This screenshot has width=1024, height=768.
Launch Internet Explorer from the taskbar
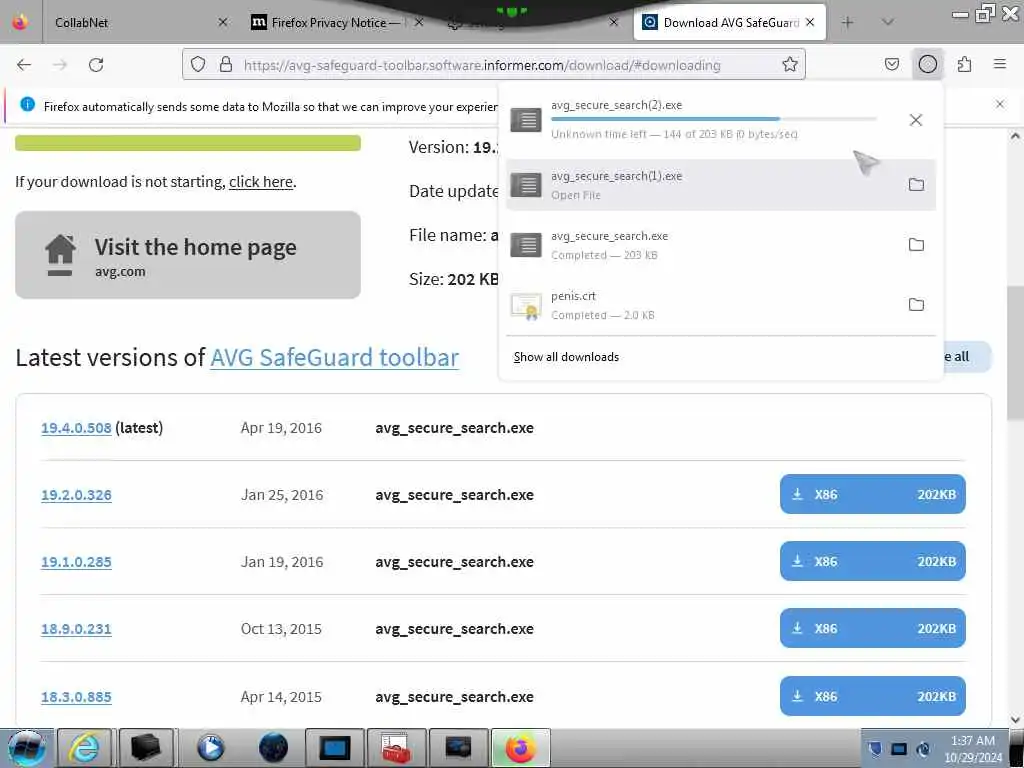86,748
